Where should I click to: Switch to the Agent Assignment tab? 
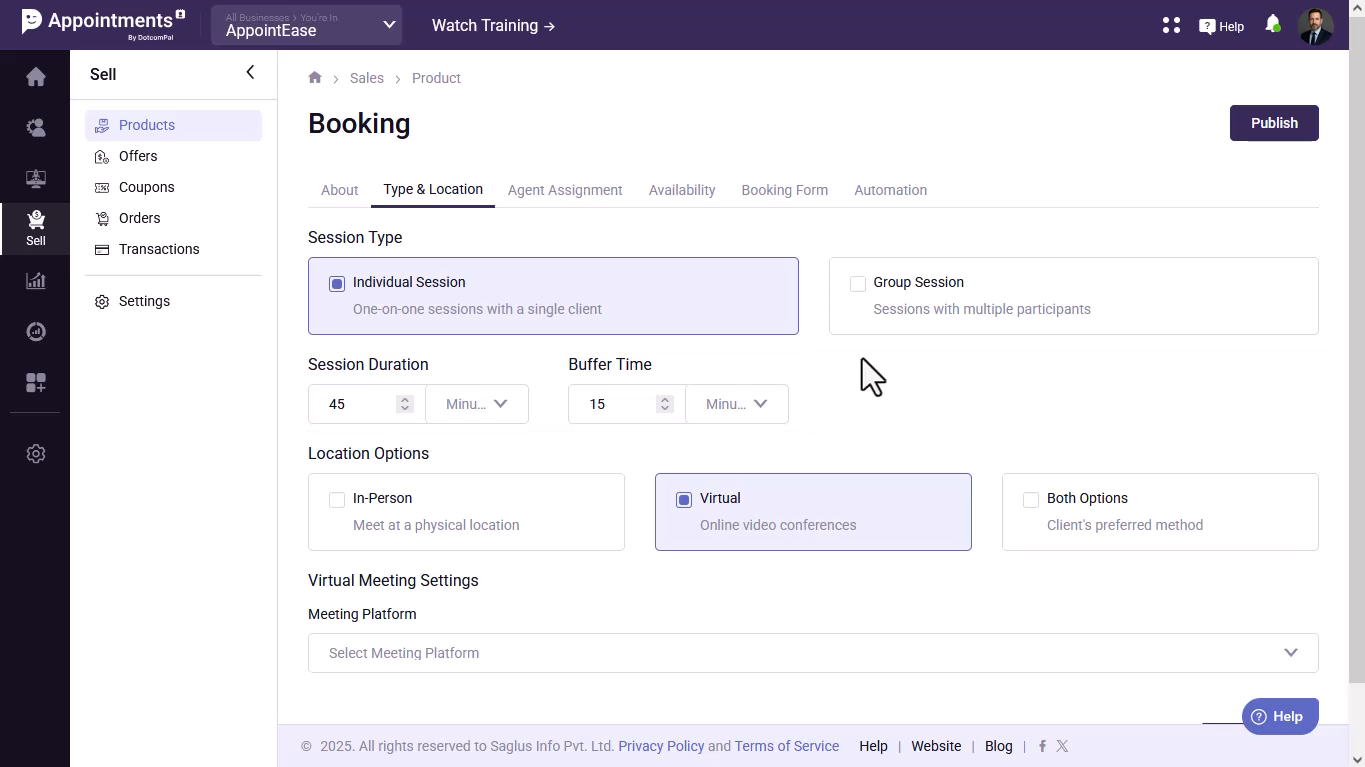pos(565,190)
